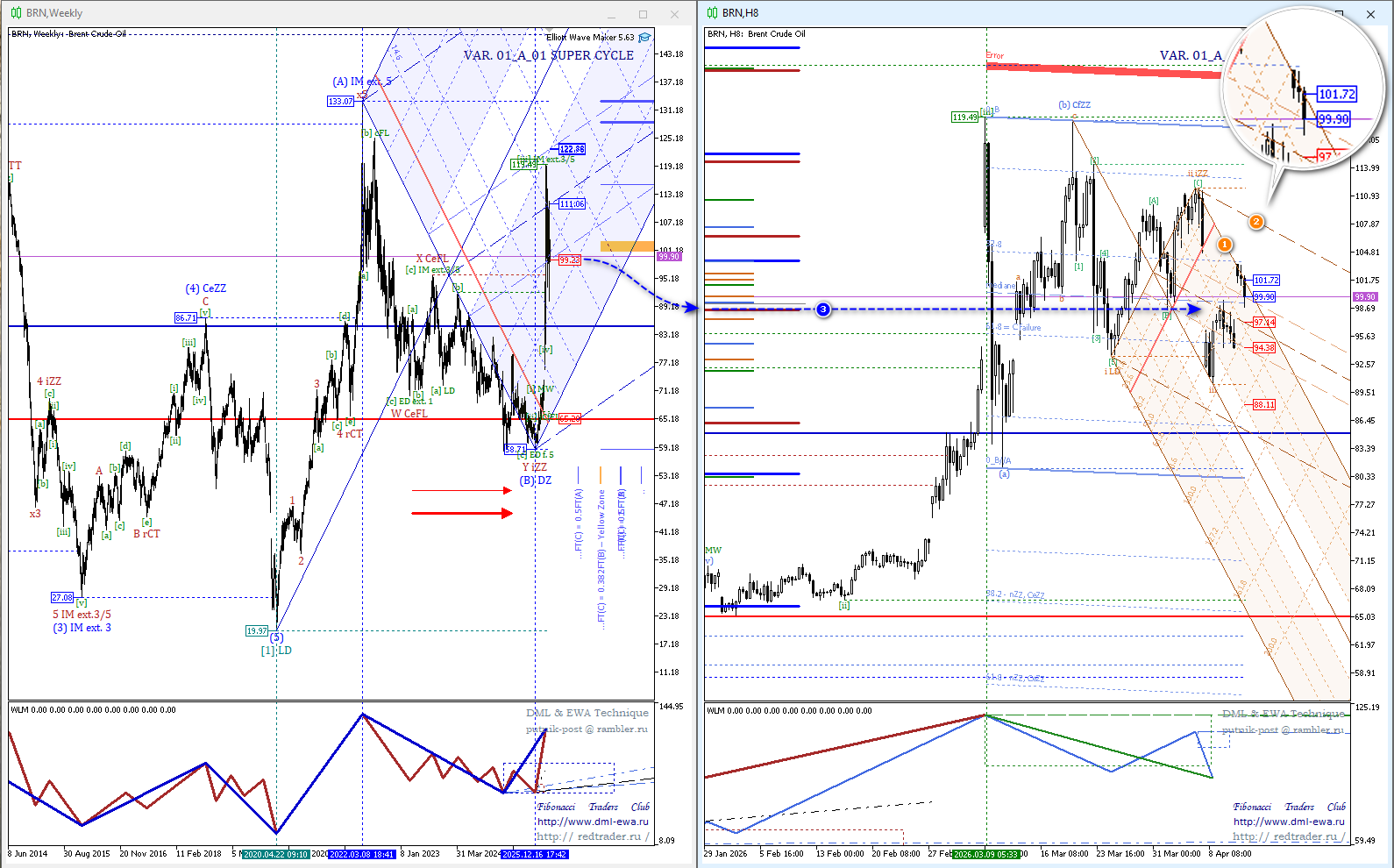Click the BRN,Weekly candlestick window icon
The height and width of the screenshot is (868, 1394).
pyautogui.click(x=16, y=13)
